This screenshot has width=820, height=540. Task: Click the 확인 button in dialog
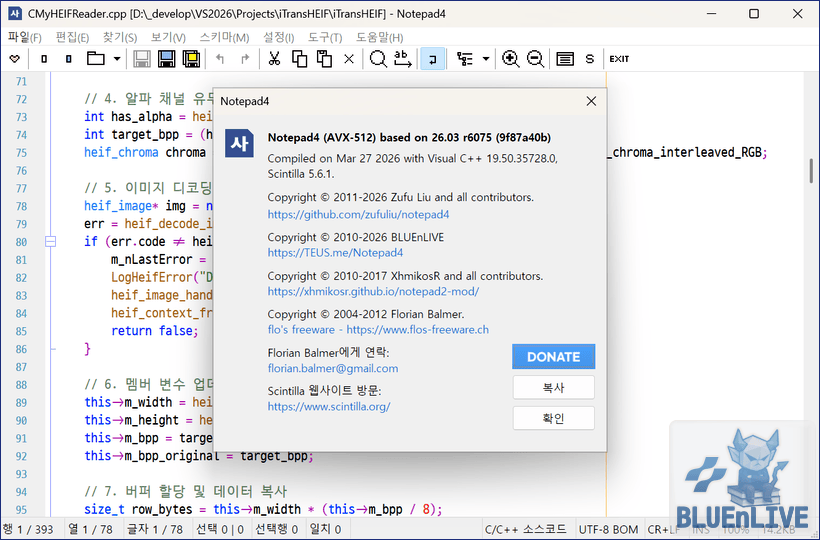(x=553, y=418)
